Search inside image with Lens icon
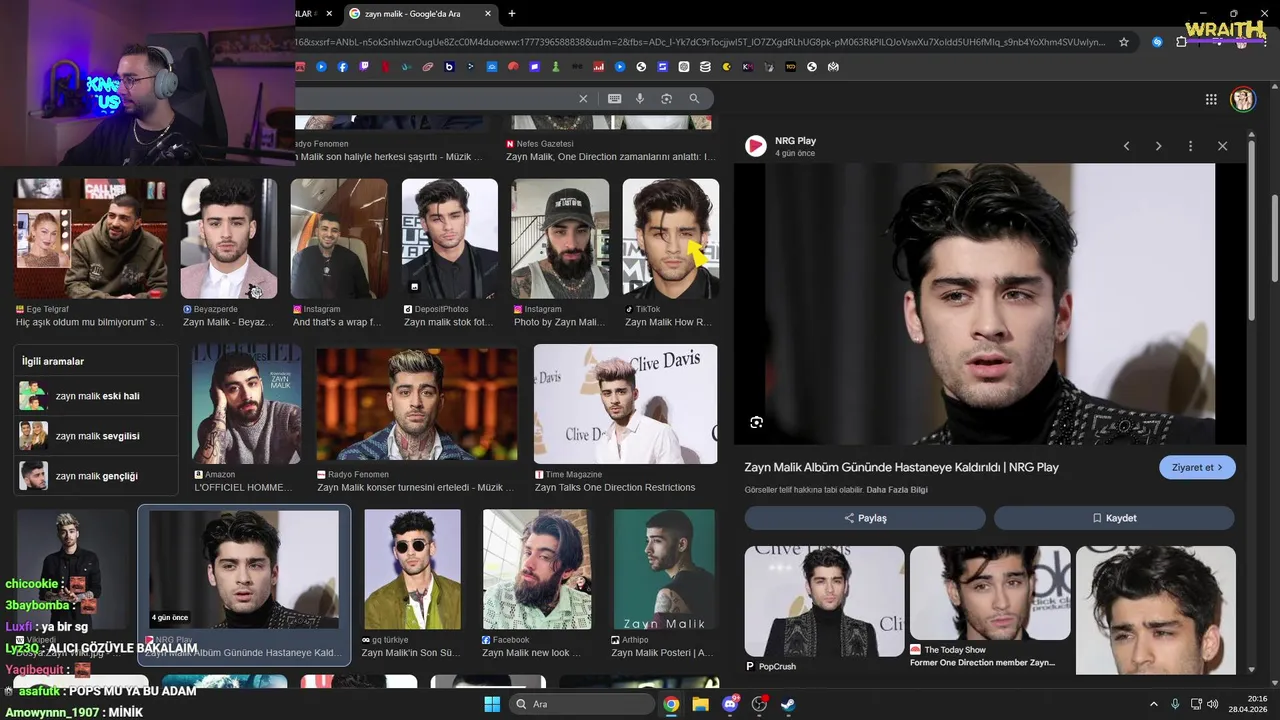The height and width of the screenshot is (720, 1280). [756, 422]
